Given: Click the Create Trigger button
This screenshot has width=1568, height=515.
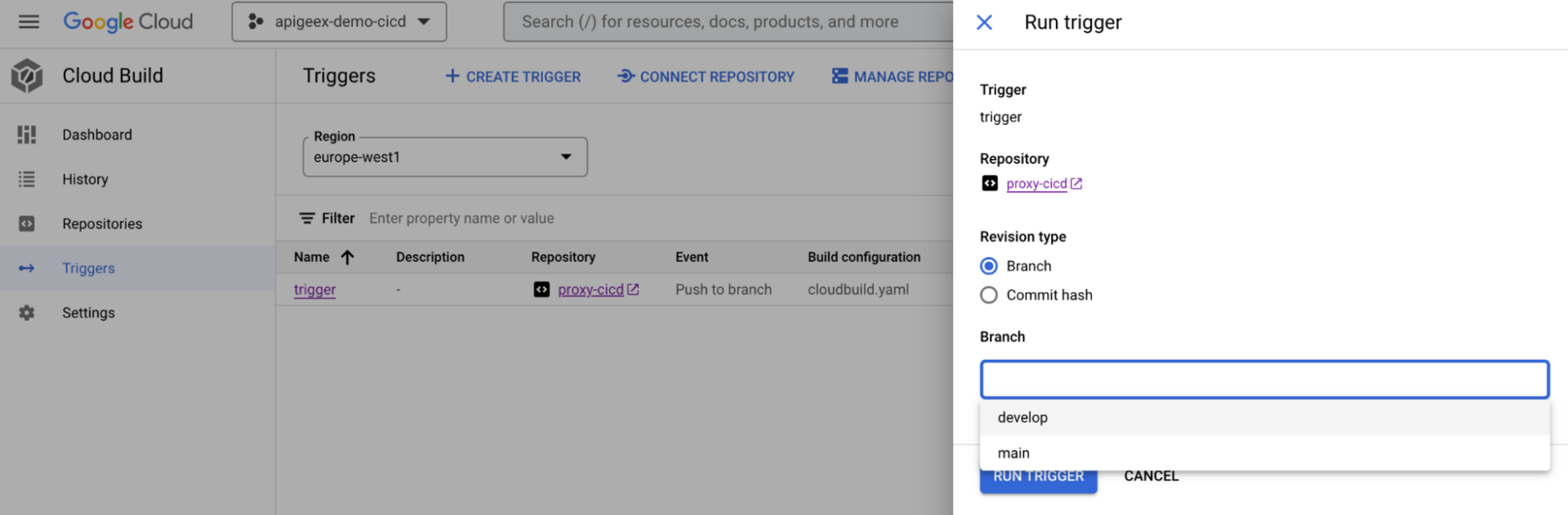Looking at the screenshot, I should (x=513, y=77).
